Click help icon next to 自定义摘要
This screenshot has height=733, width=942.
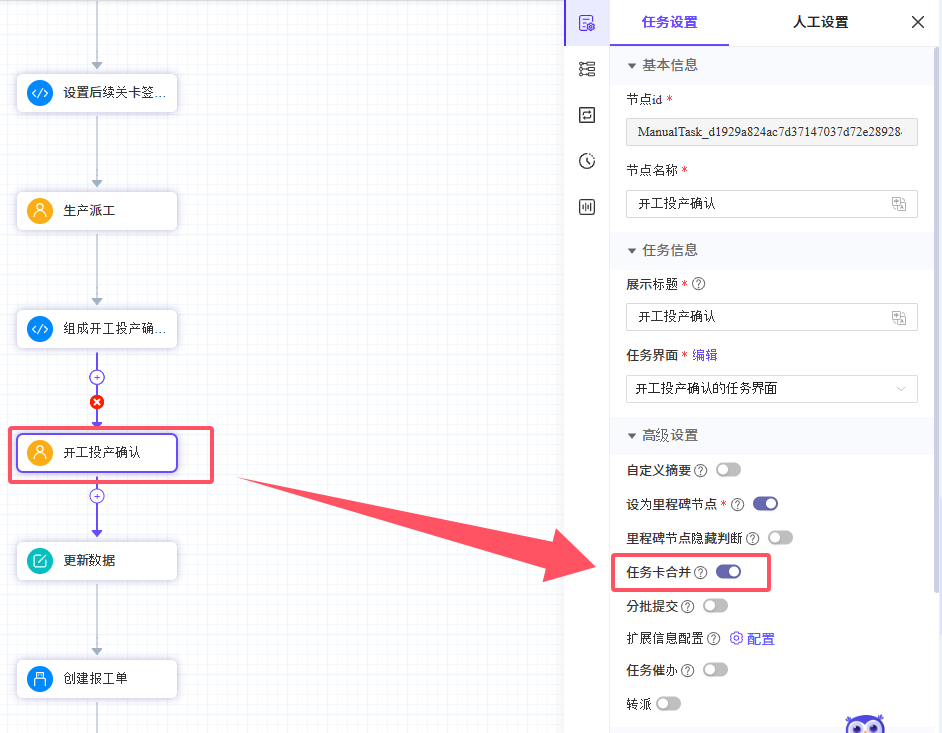[700, 470]
